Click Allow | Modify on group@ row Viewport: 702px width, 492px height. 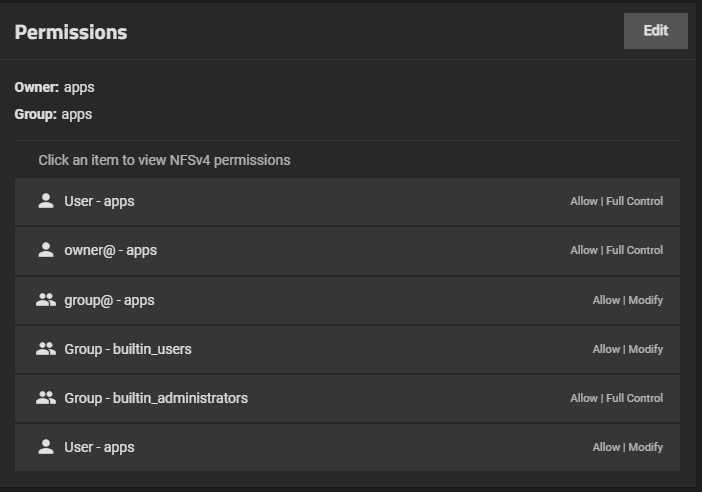pos(628,300)
